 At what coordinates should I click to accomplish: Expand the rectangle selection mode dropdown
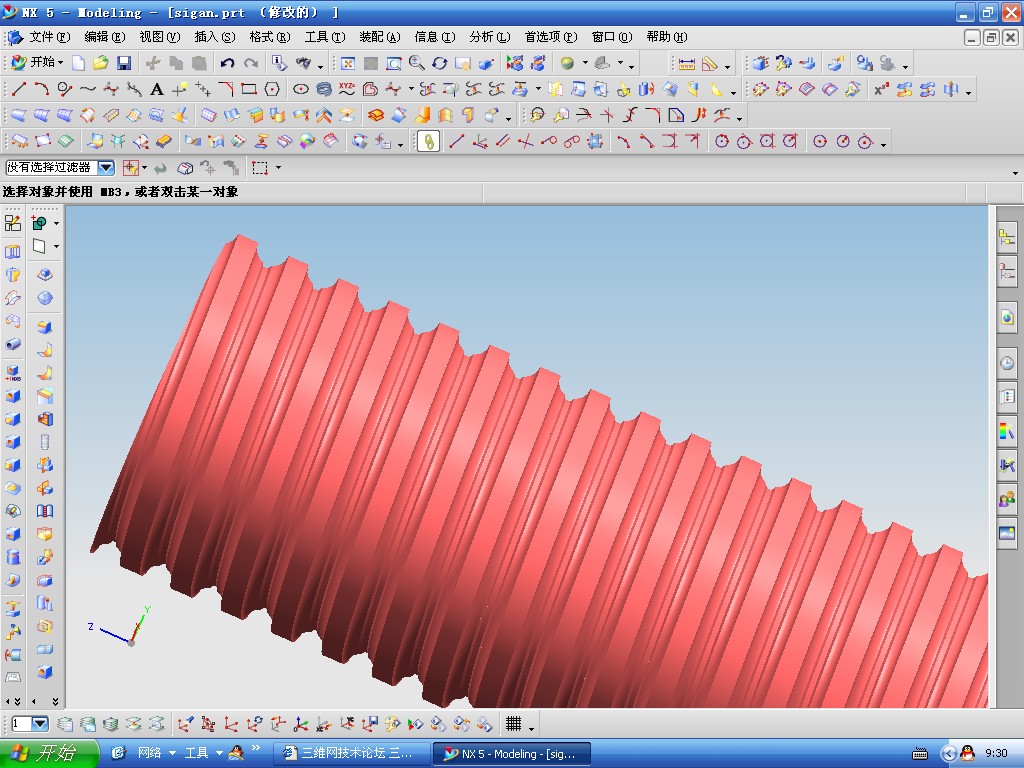(x=279, y=168)
